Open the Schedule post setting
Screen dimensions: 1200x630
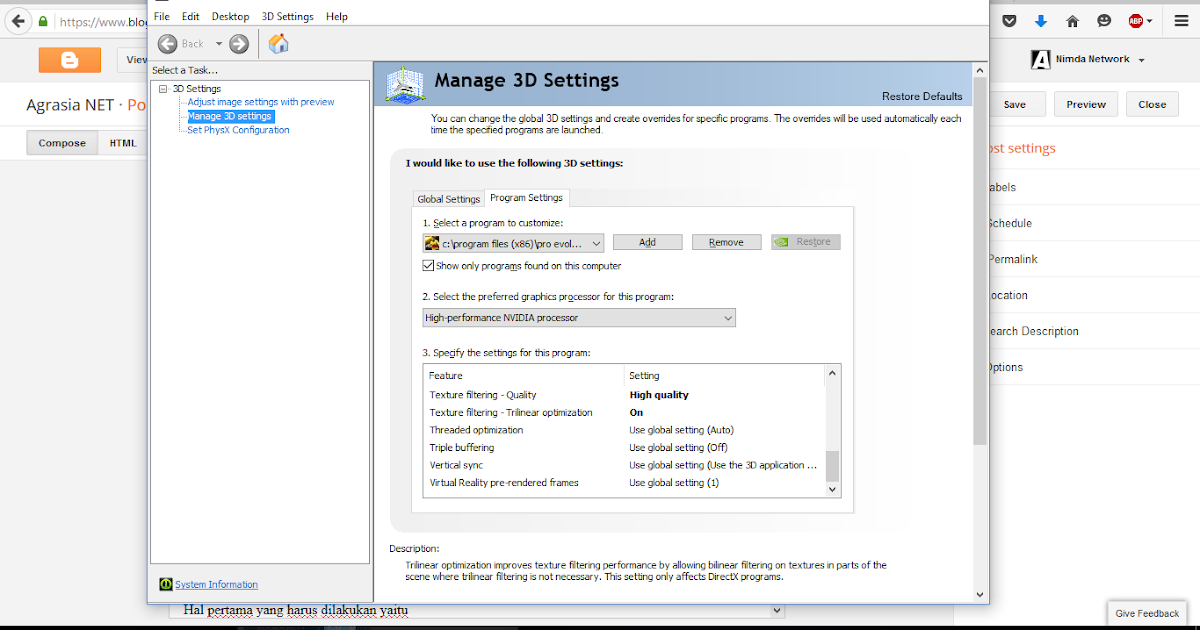(x=1009, y=223)
